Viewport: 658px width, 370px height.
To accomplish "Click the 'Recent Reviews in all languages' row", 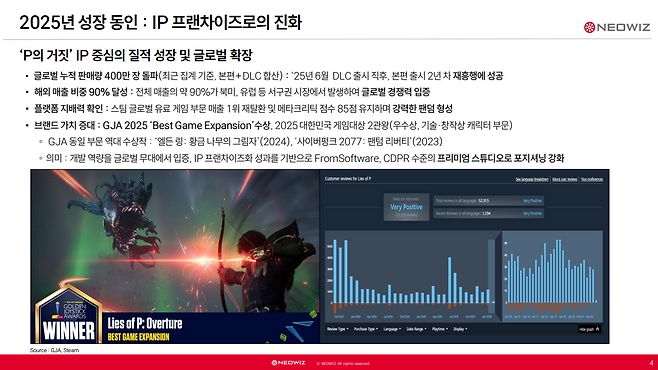I will (488, 213).
